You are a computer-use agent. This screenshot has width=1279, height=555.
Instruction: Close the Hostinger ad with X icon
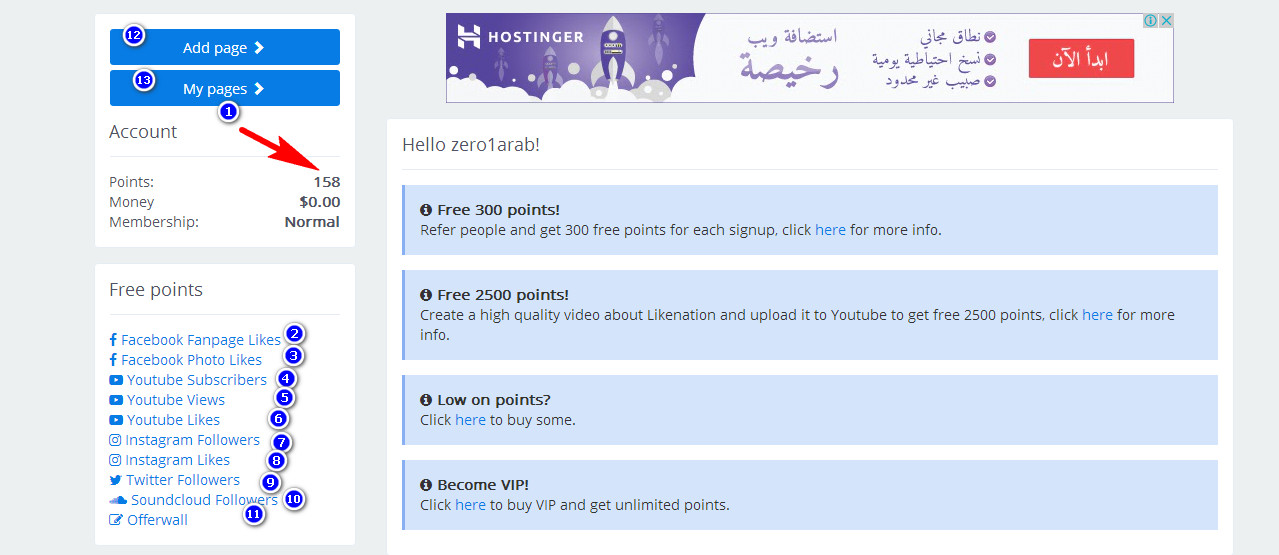pyautogui.click(x=1166, y=21)
